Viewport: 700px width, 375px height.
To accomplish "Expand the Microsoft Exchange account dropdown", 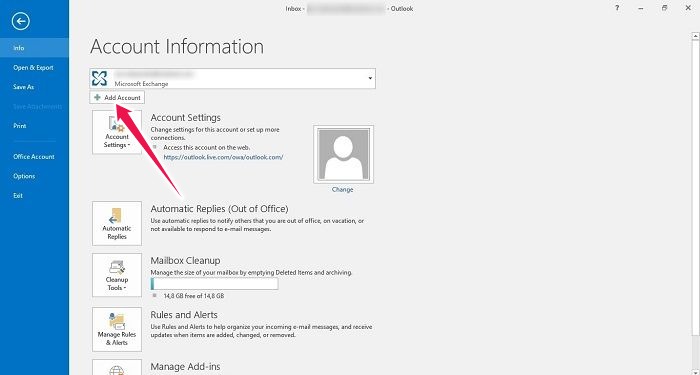I will coord(370,79).
